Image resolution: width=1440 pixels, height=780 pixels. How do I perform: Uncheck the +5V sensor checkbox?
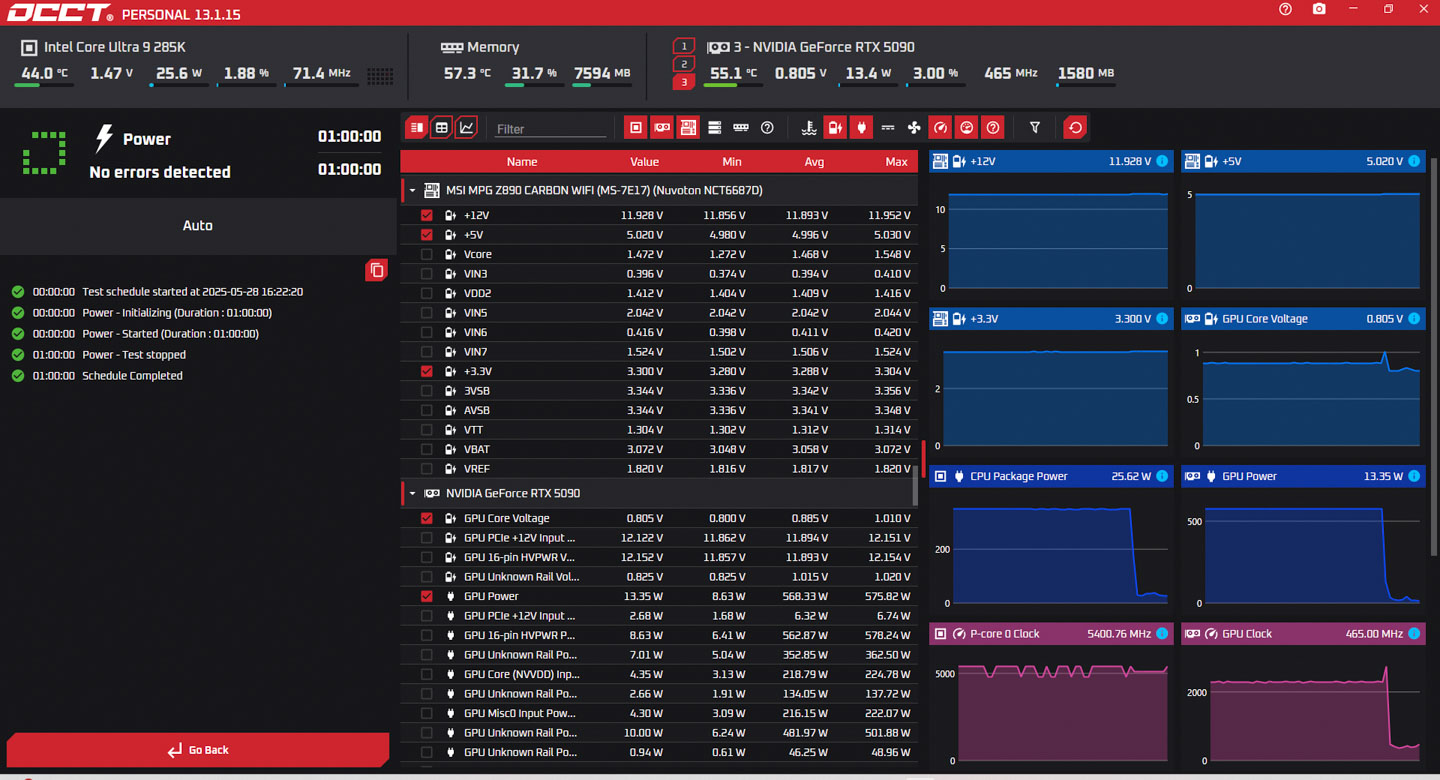tap(427, 235)
